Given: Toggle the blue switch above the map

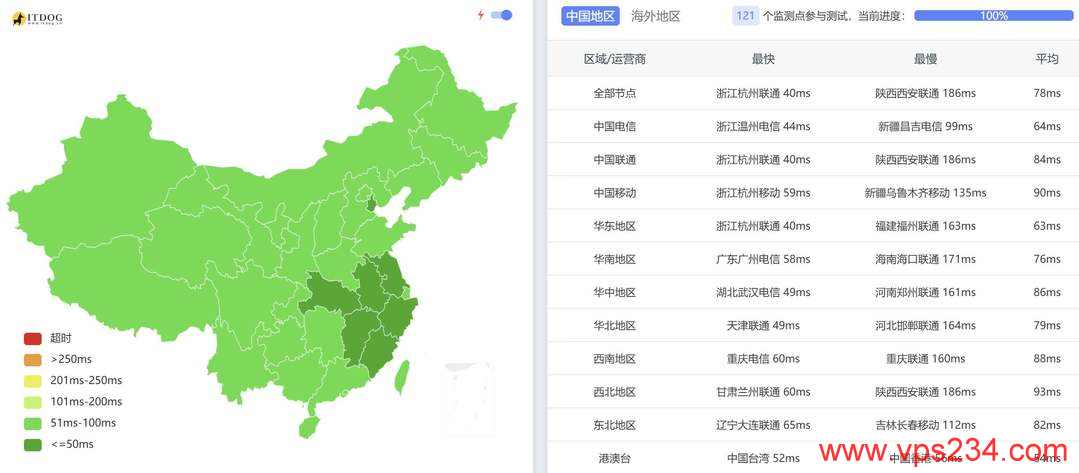Looking at the screenshot, I should (502, 15).
